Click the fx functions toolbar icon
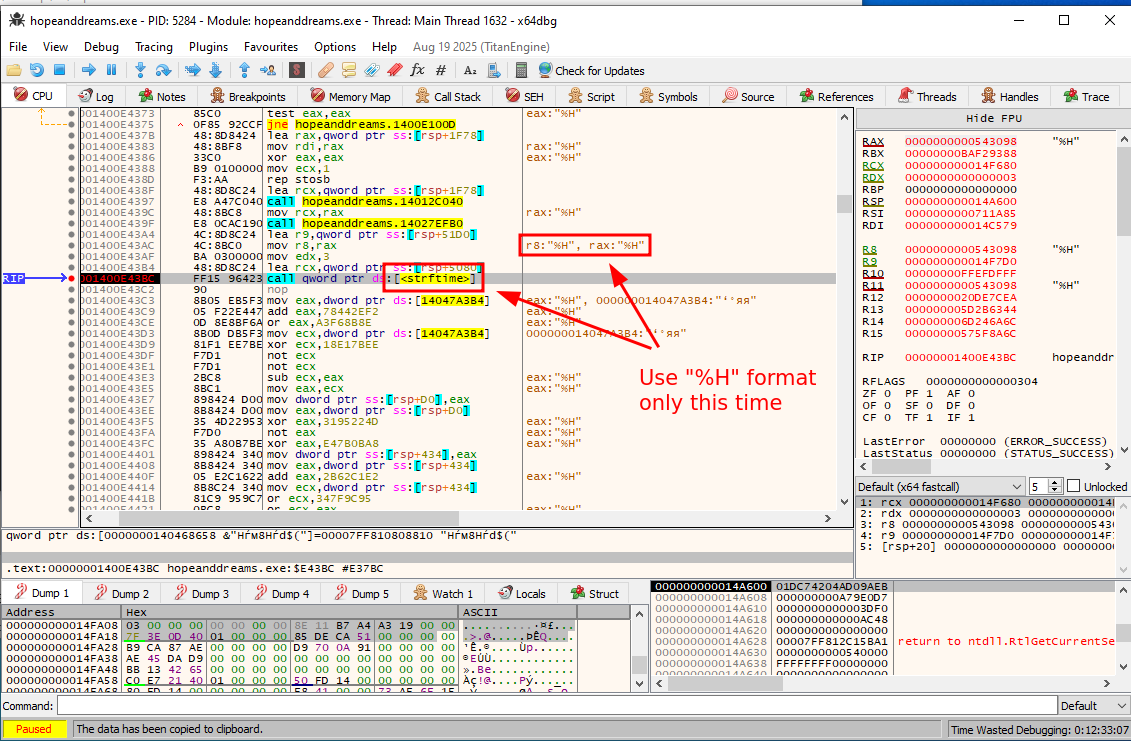 (417, 70)
